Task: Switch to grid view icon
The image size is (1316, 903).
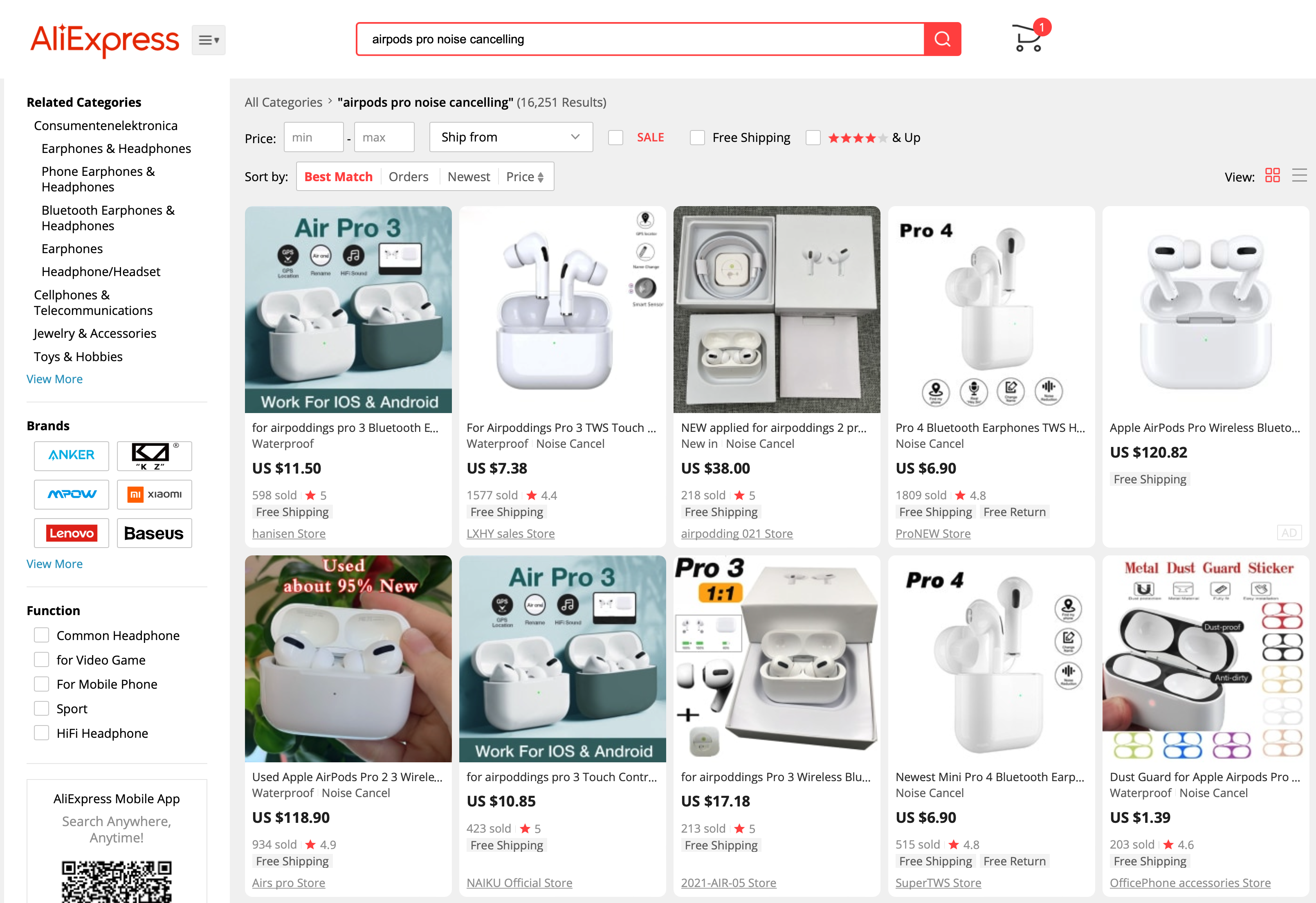Action: click(x=1272, y=175)
